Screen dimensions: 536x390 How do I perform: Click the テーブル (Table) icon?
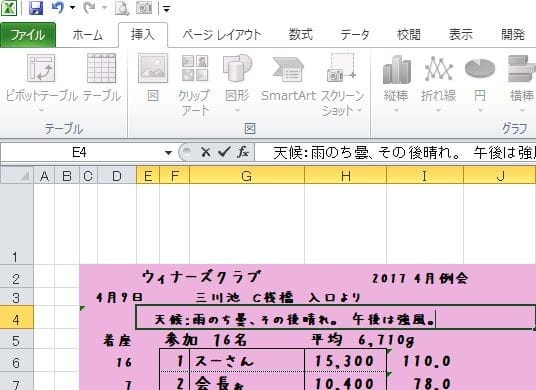pyautogui.click(x=102, y=79)
